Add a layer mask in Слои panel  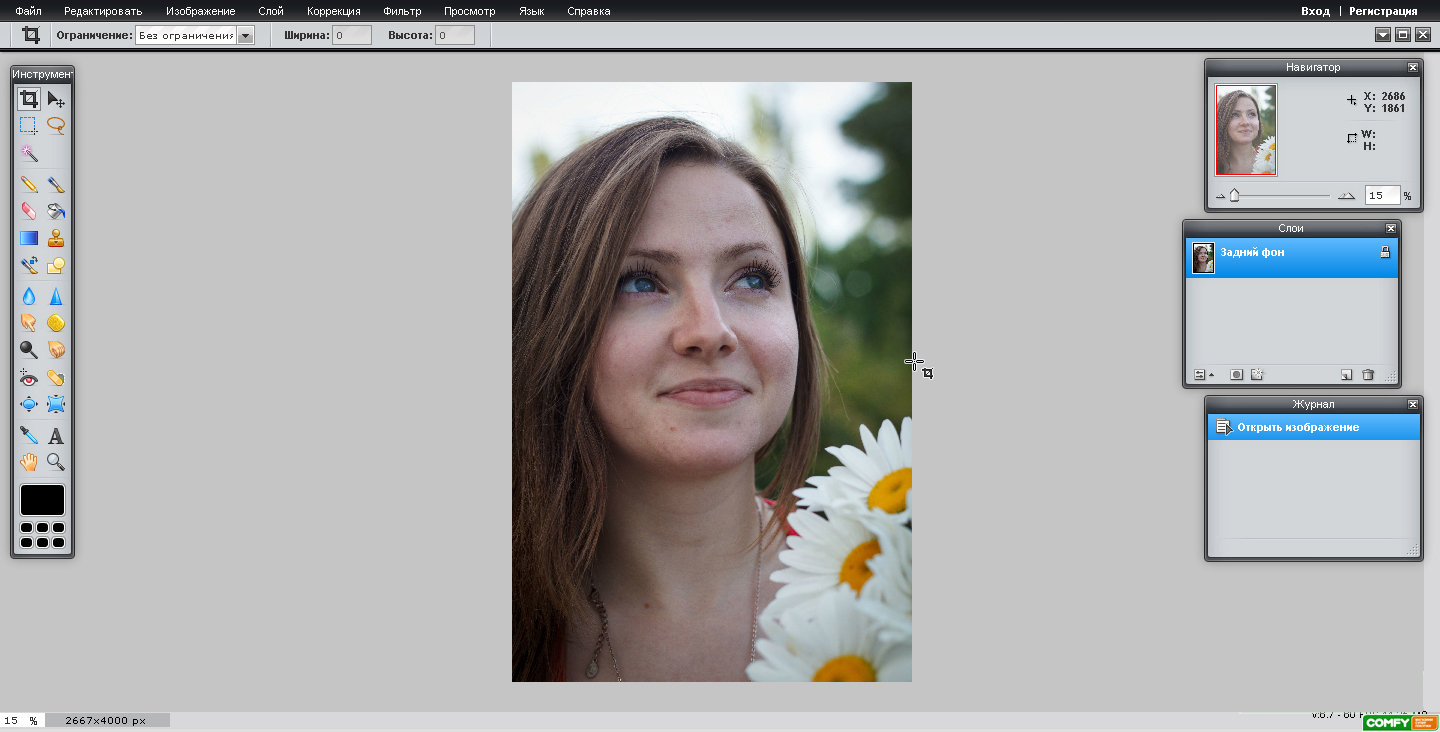(1237, 375)
